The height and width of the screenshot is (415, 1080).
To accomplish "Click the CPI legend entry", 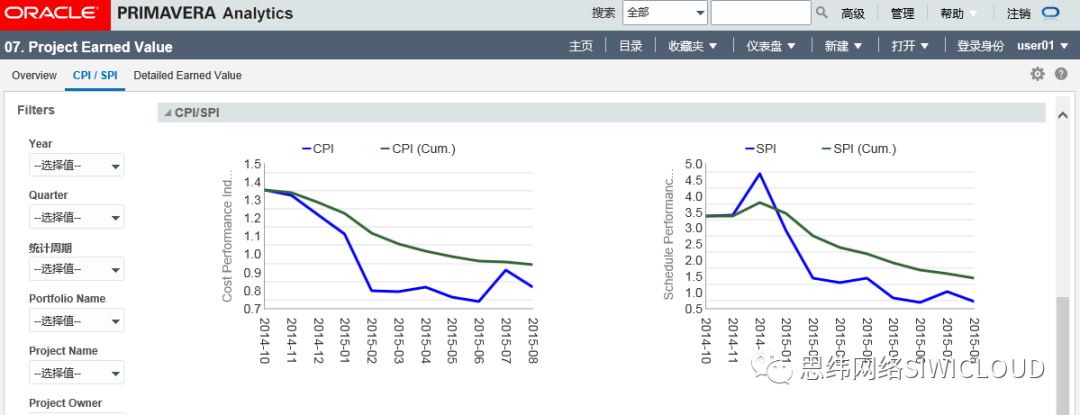I will 318,149.
